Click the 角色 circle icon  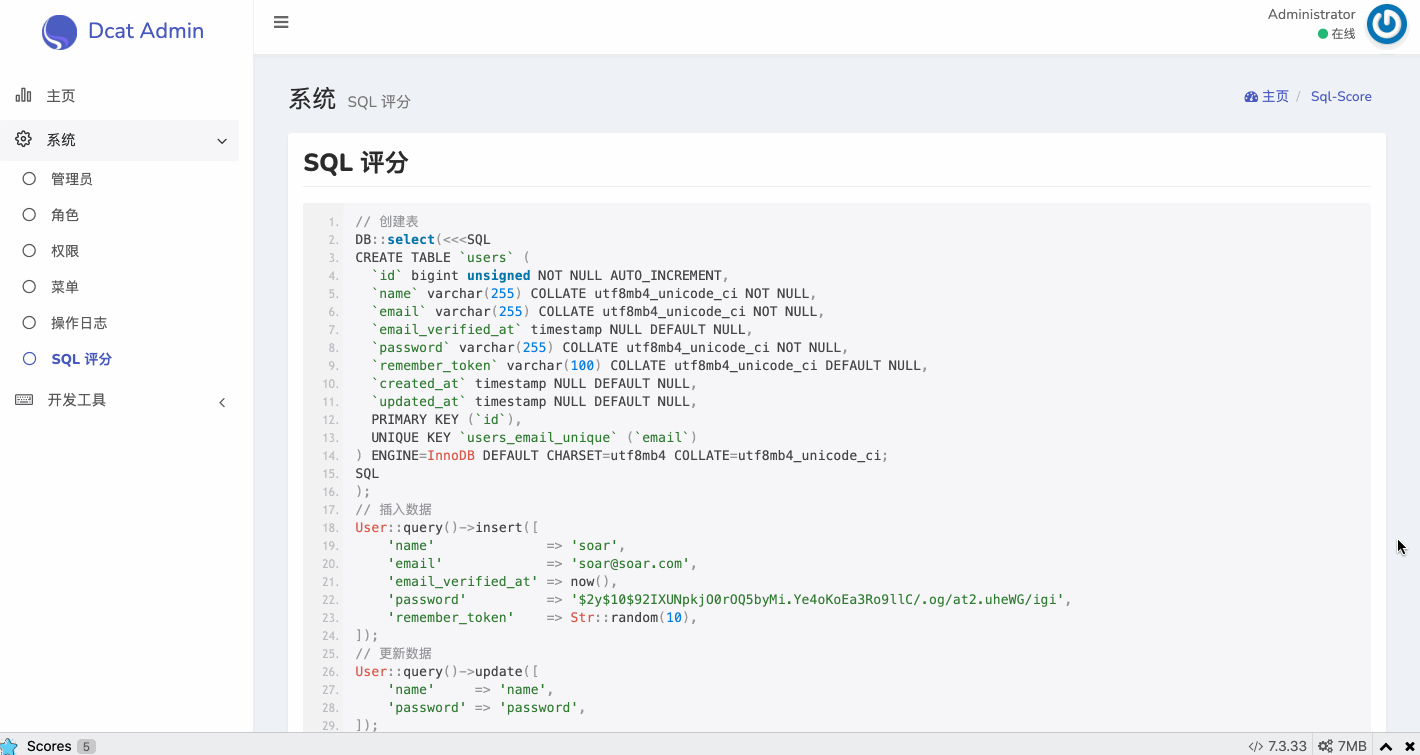pyautogui.click(x=29, y=214)
